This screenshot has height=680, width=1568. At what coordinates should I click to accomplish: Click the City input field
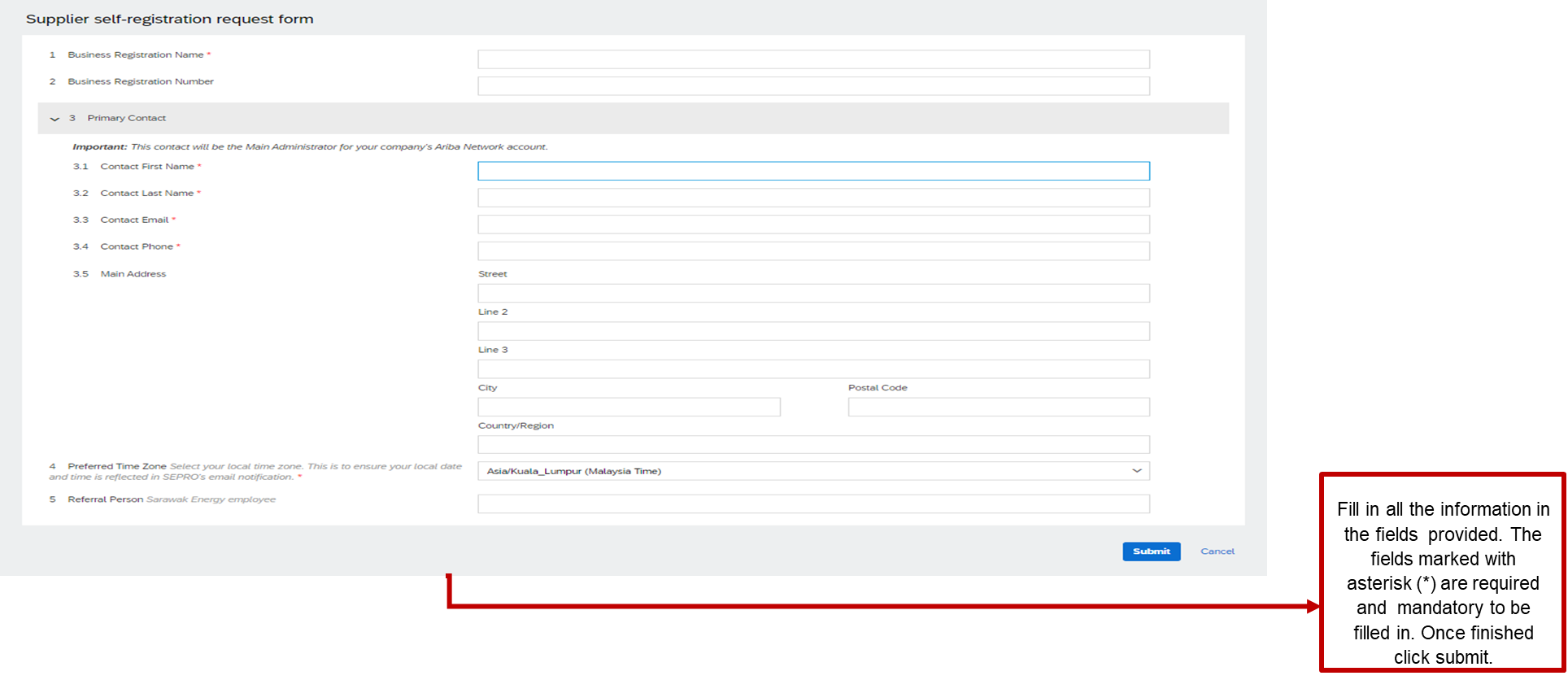629,407
